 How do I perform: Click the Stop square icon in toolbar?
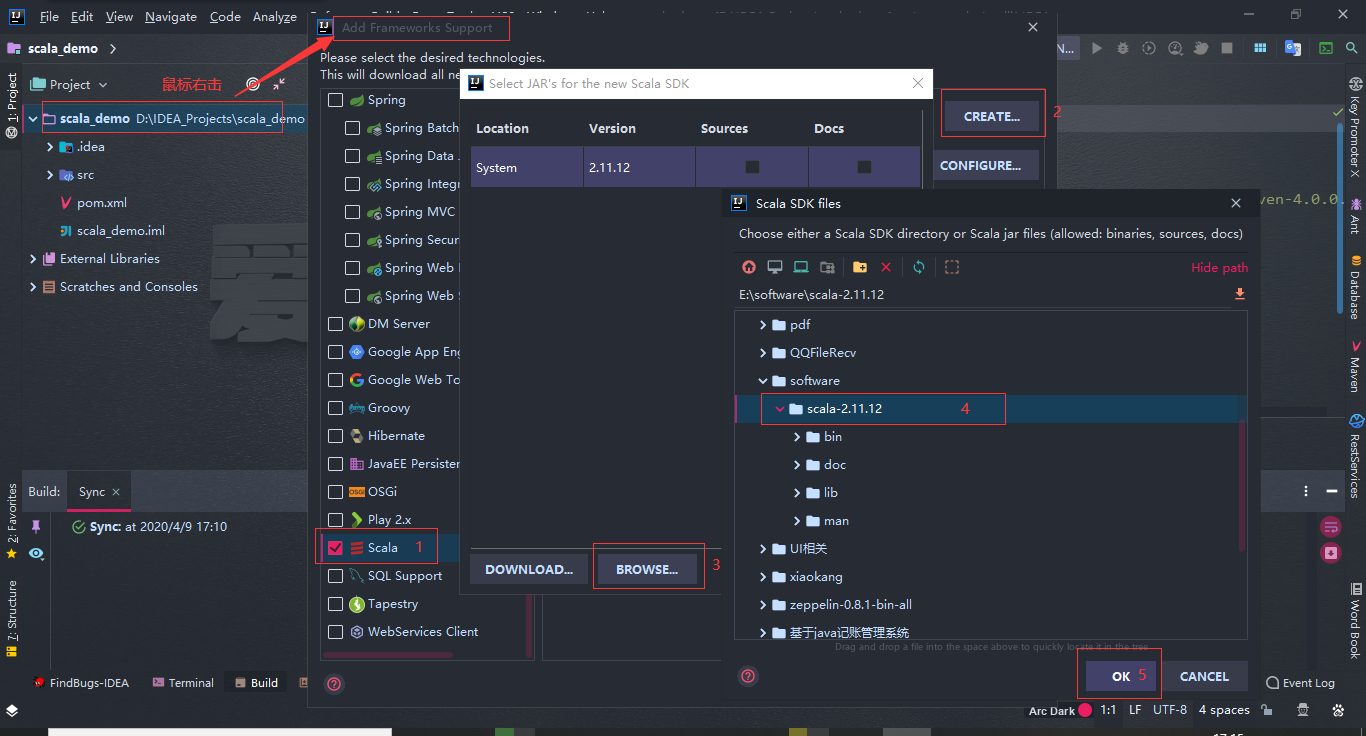pos(1227,48)
